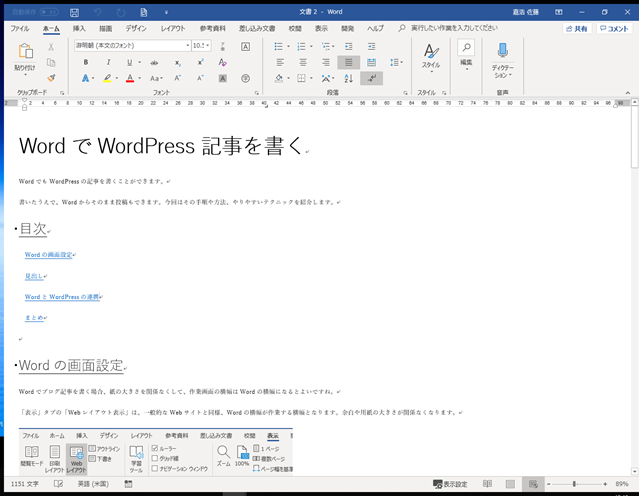Image resolution: width=639 pixels, height=496 pixels.
Task: Sort text A to Z icon
Action: (348, 78)
